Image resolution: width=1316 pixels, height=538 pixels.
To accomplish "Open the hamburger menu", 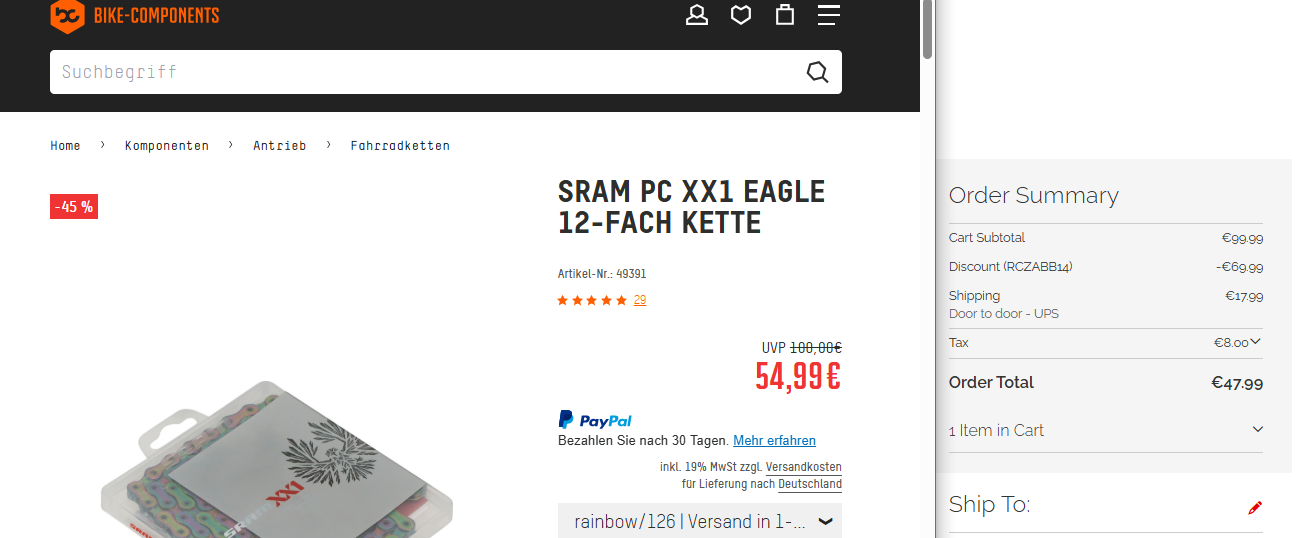I will click(x=828, y=15).
